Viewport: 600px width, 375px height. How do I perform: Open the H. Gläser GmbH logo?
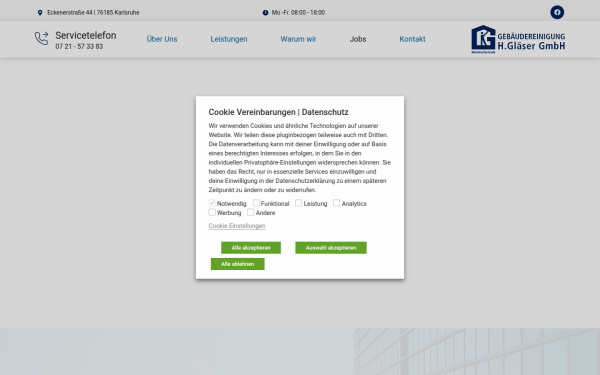(x=518, y=39)
